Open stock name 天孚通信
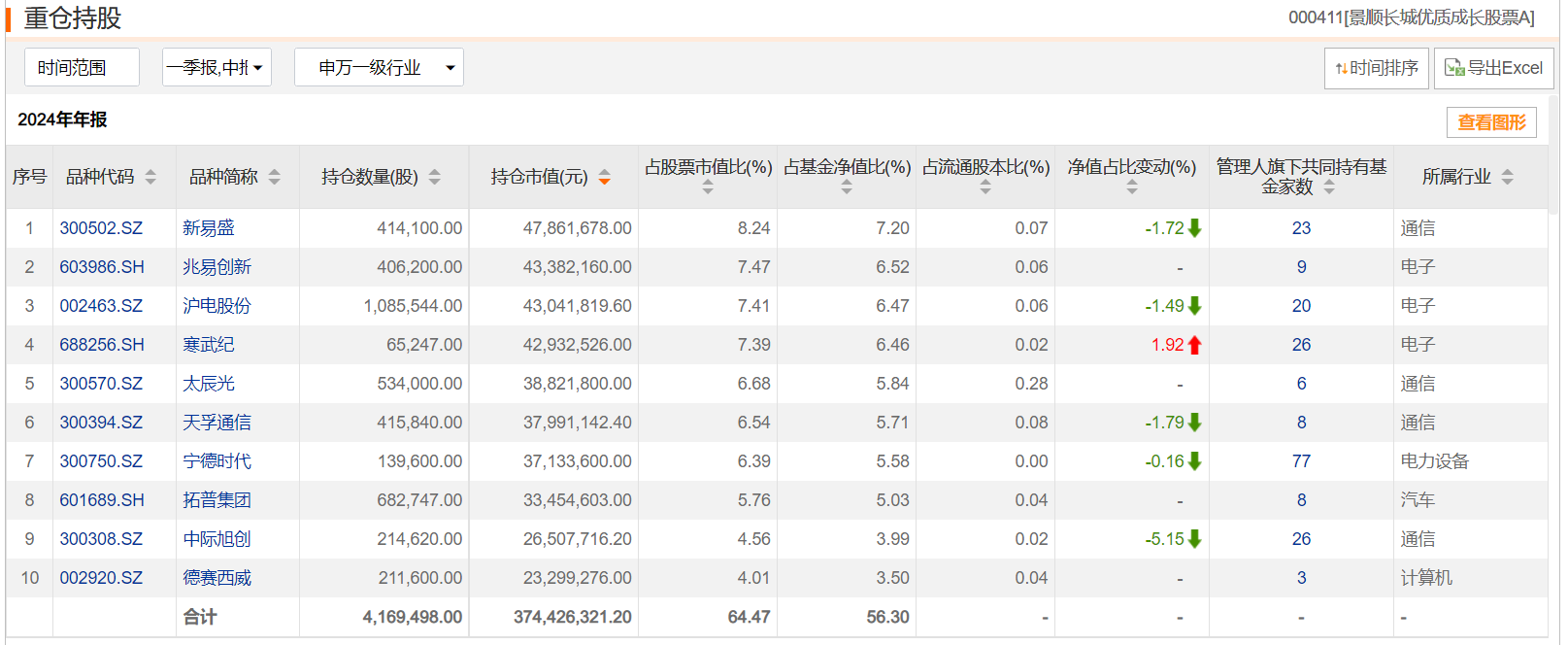 (217, 423)
